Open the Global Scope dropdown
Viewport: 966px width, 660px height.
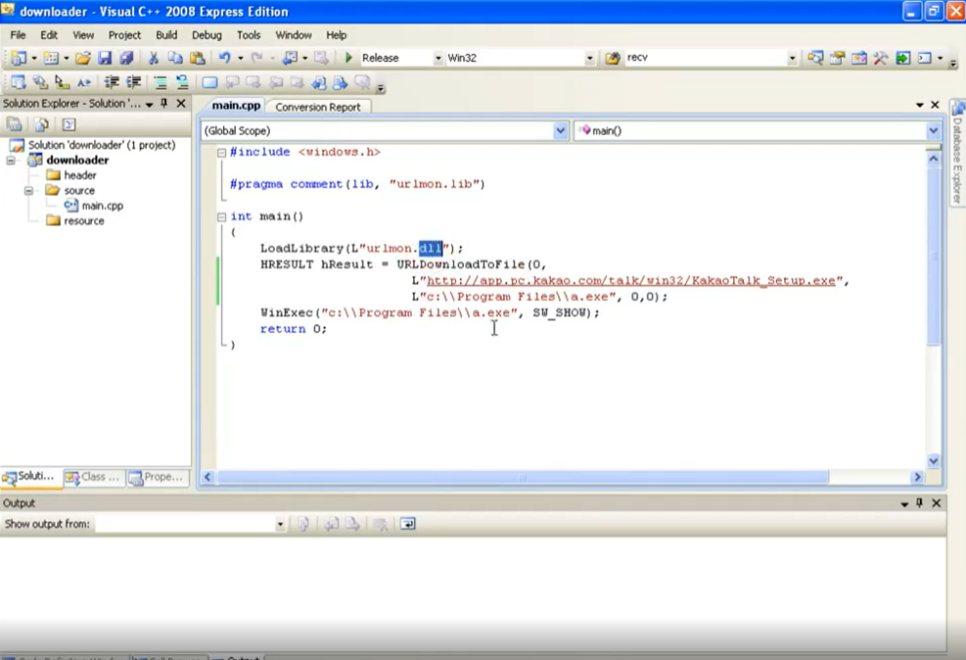coord(560,131)
